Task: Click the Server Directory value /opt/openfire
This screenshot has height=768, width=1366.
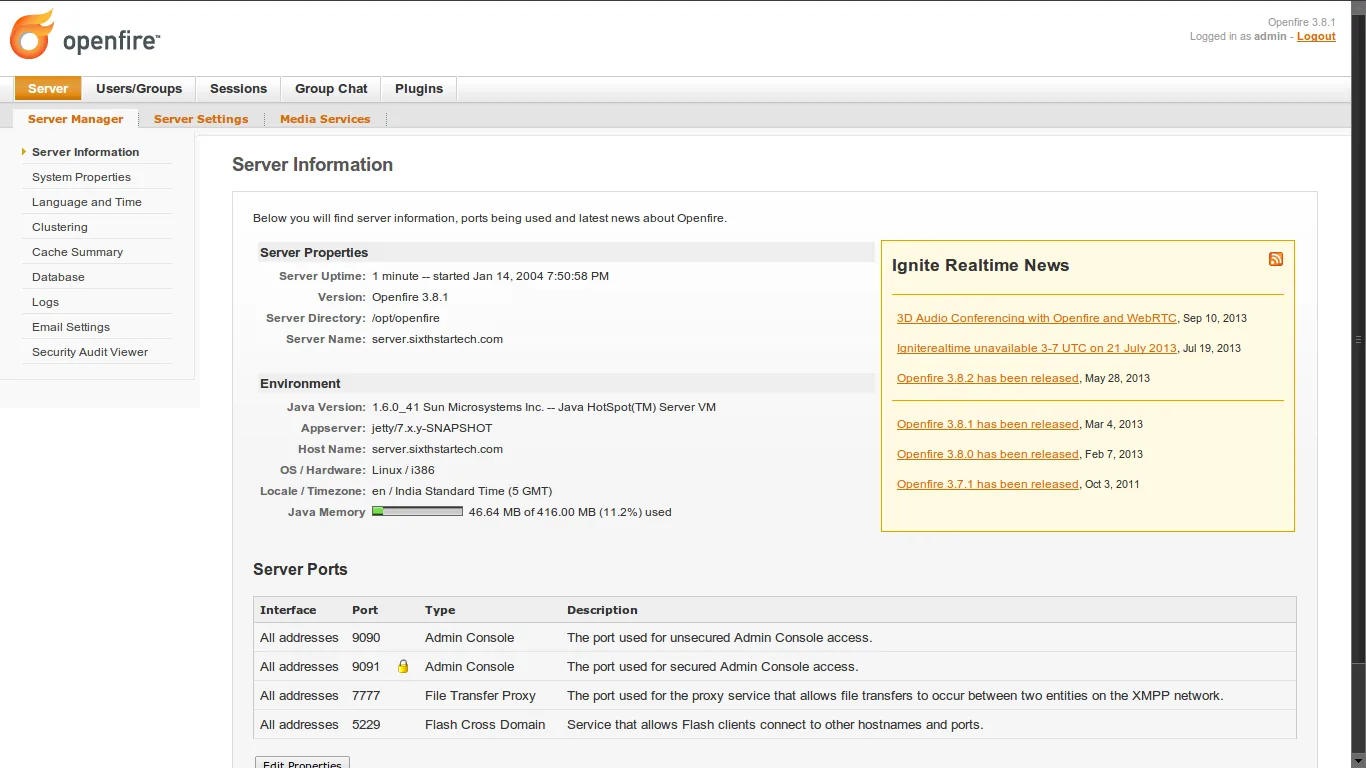Action: click(406, 318)
